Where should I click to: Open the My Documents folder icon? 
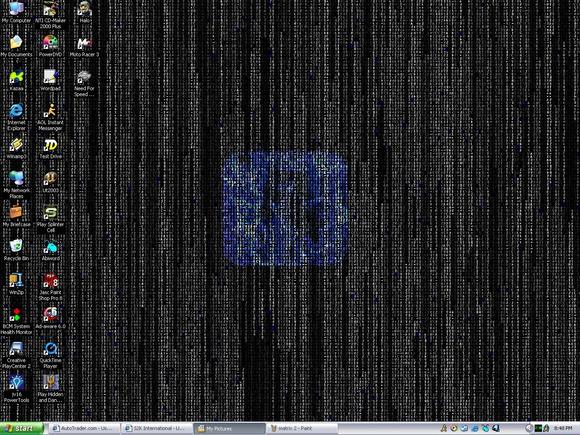click(x=16, y=46)
